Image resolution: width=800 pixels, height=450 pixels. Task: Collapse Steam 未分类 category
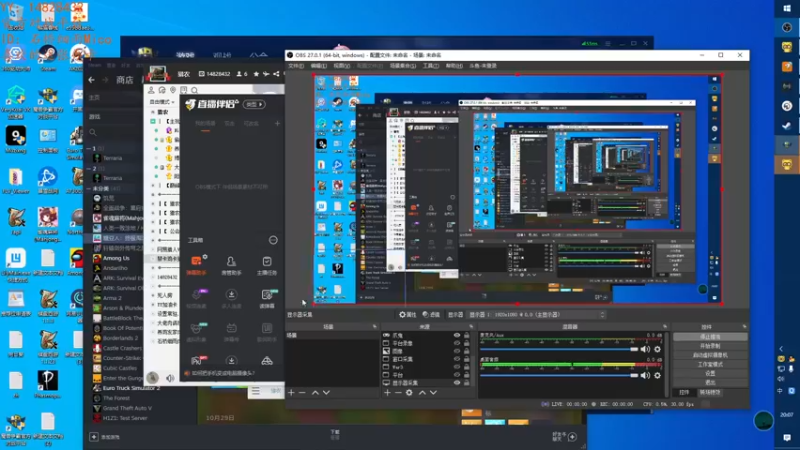[x=89, y=188]
